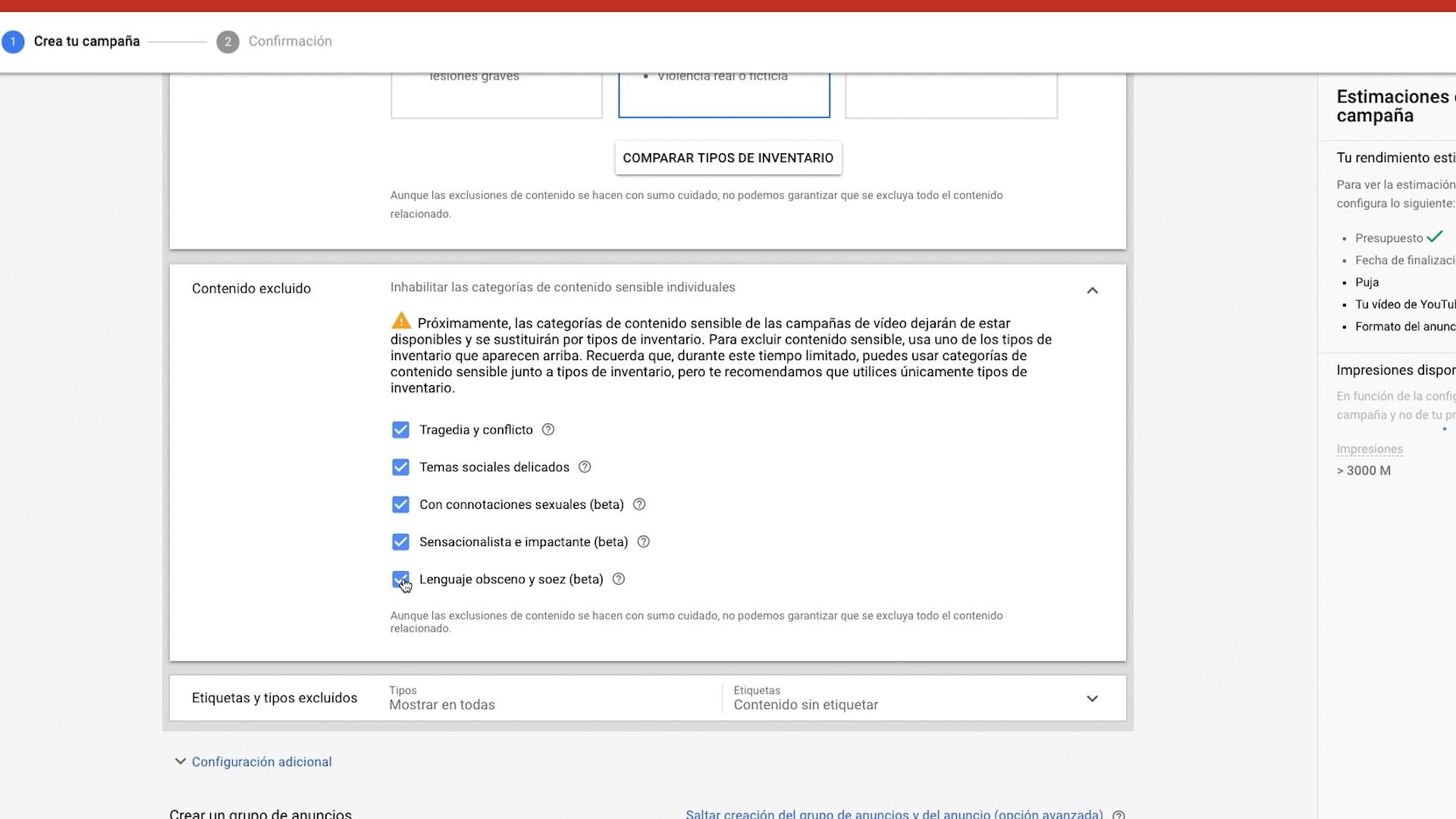
Task: Select the empty third inventory type card
Action: tap(952, 95)
